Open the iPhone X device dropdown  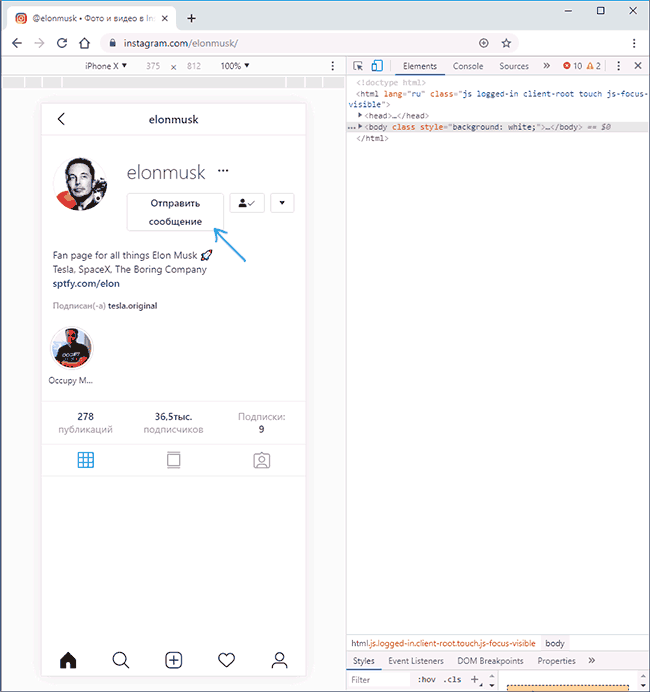click(x=106, y=66)
